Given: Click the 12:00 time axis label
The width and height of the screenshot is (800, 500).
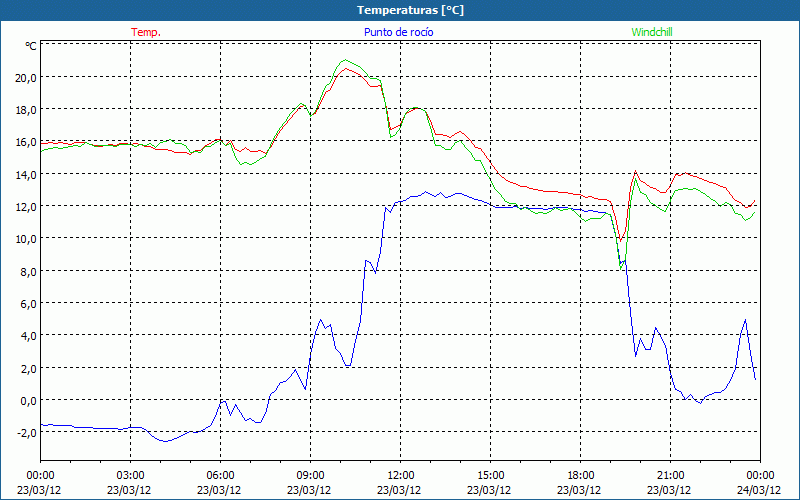Looking at the screenshot, I should [401, 476].
